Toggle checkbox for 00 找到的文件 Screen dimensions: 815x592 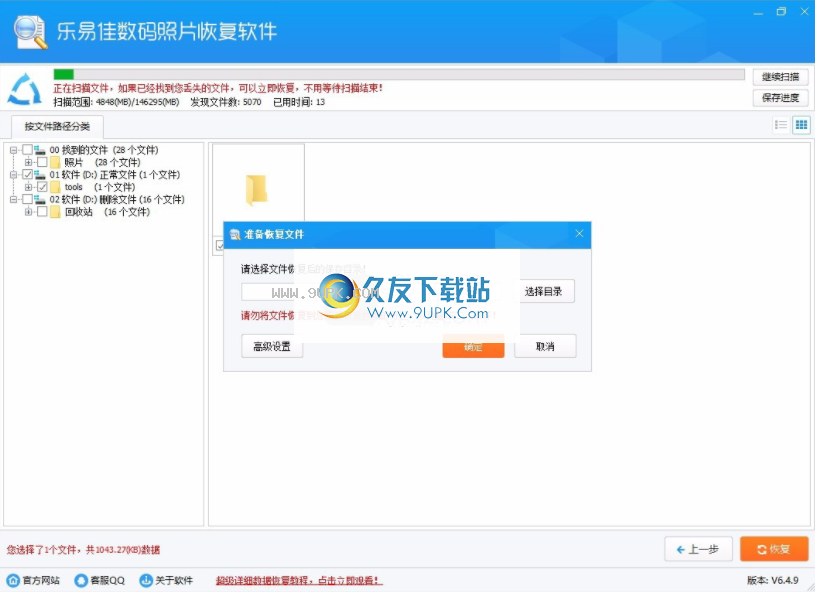pos(28,150)
